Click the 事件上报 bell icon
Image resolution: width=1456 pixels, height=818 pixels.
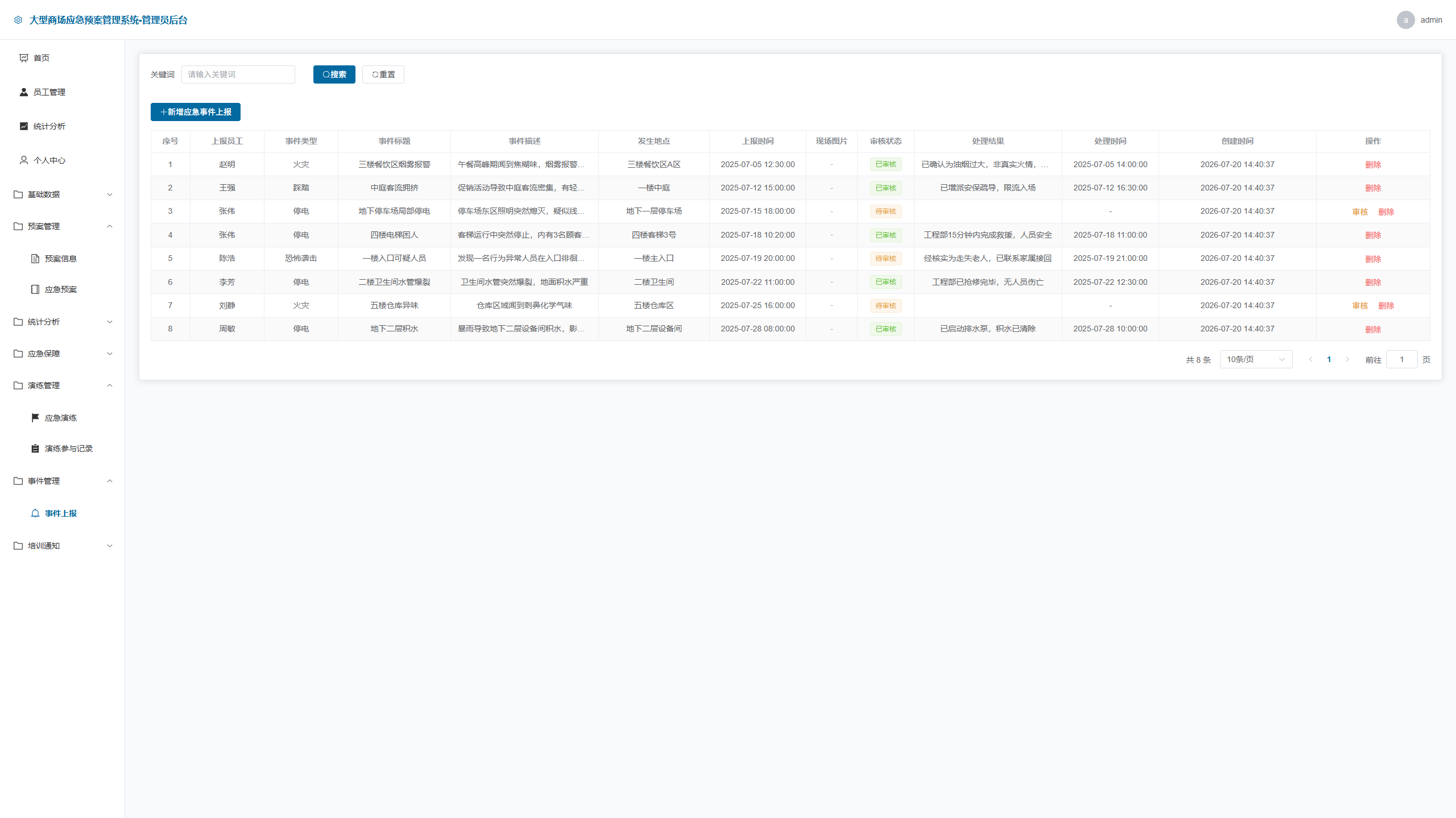coord(35,513)
